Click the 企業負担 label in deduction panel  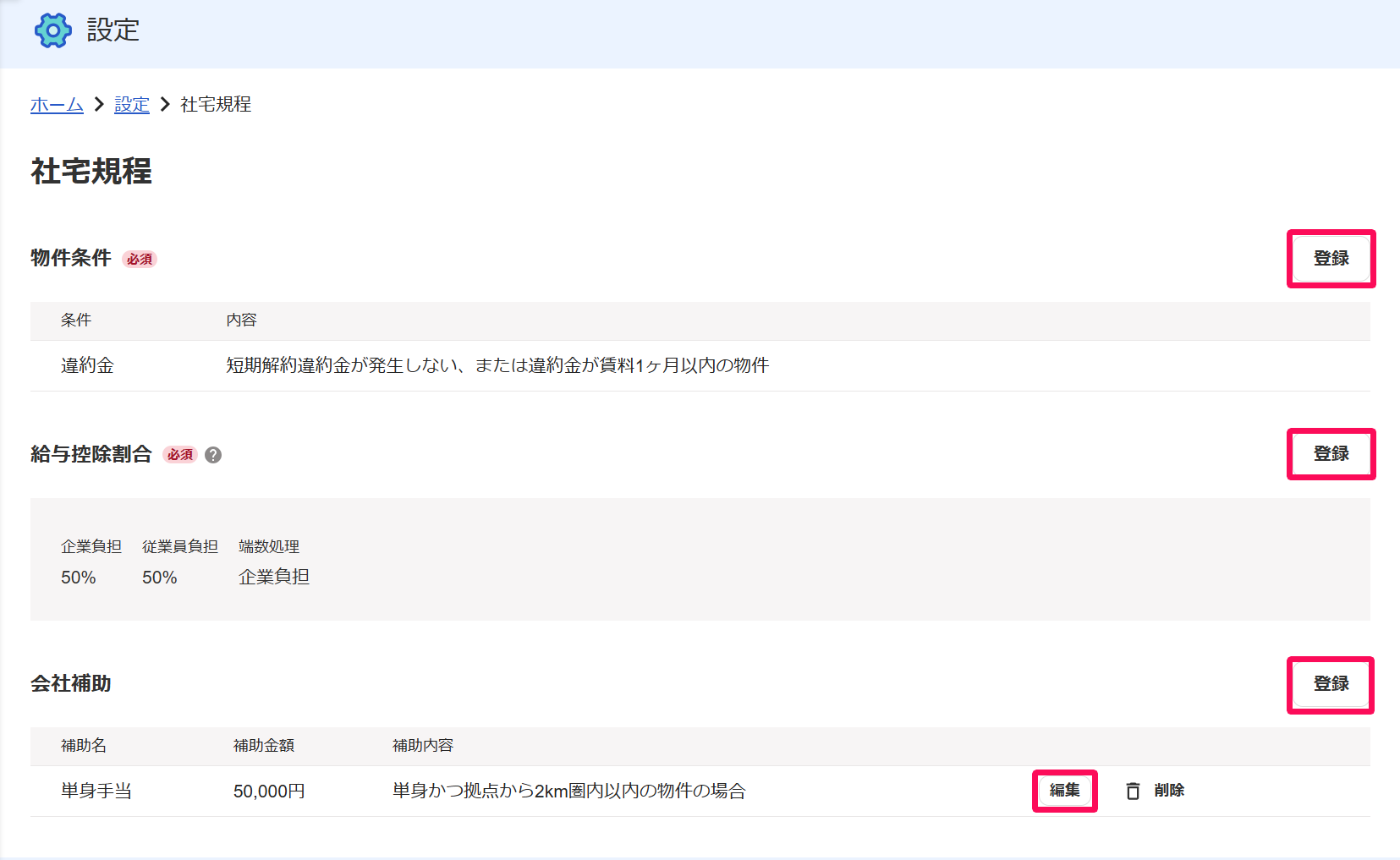coord(91,547)
